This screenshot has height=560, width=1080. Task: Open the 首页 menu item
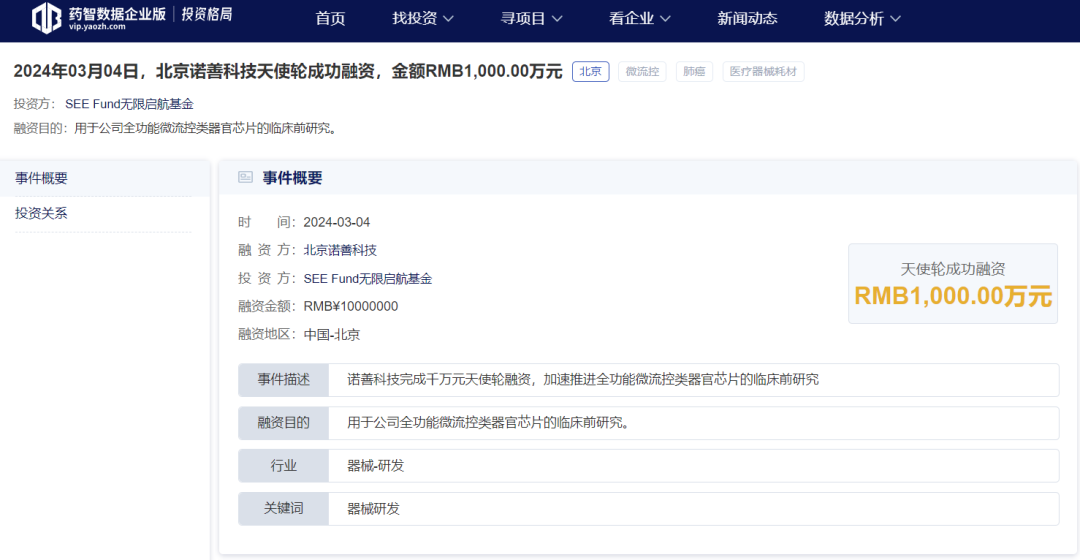pyautogui.click(x=330, y=19)
